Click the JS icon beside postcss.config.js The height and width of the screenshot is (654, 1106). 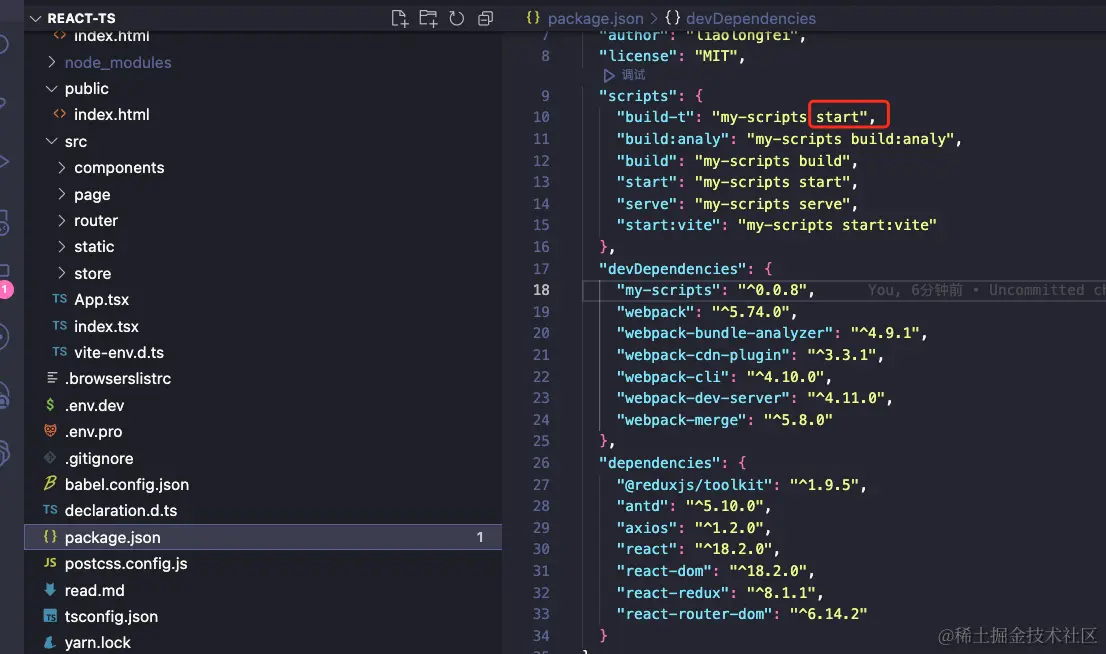tap(50, 563)
